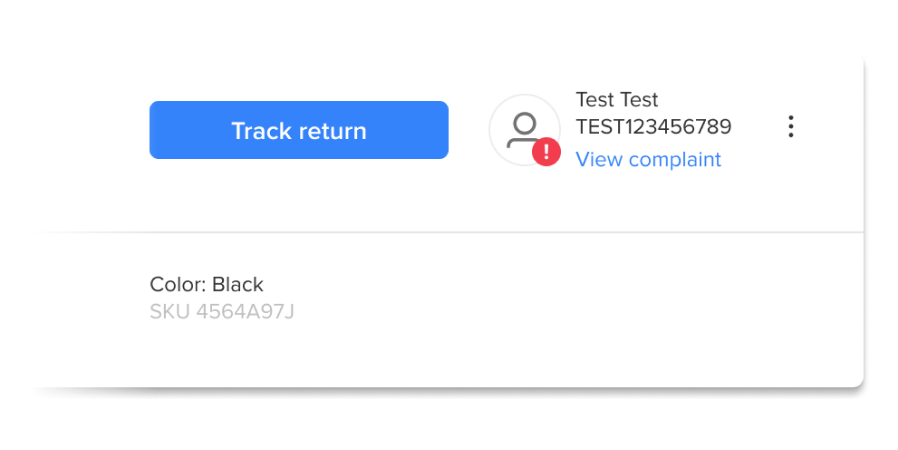Select the customer name Test Test
This screenshot has width=898, height=450.
click(617, 100)
